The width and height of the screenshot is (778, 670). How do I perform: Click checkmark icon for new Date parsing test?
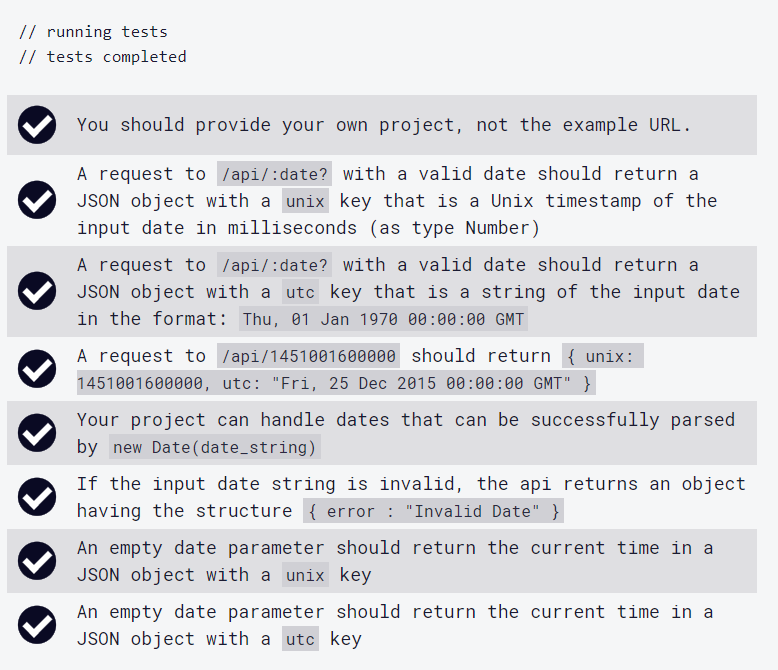coord(37,433)
